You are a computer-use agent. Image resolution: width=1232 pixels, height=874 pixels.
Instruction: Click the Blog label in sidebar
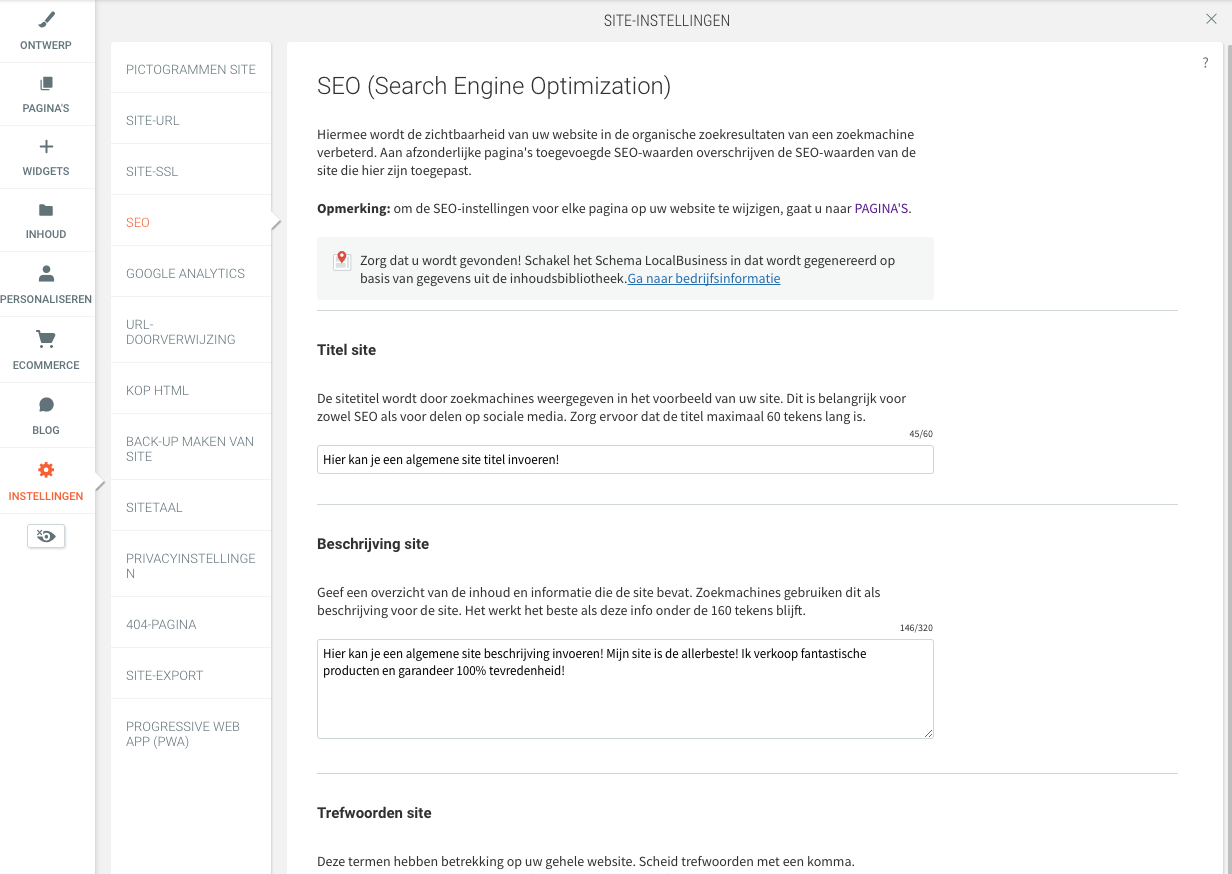tap(46, 431)
